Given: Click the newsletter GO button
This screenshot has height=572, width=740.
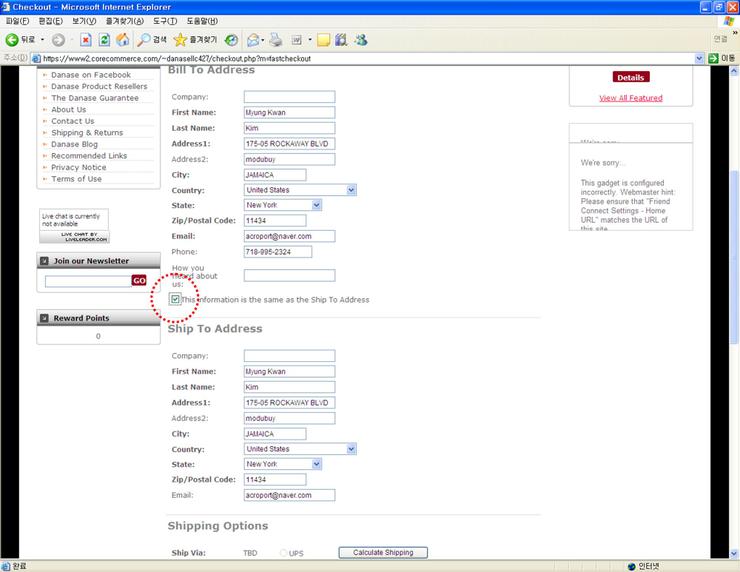Looking at the screenshot, I should coord(139,280).
